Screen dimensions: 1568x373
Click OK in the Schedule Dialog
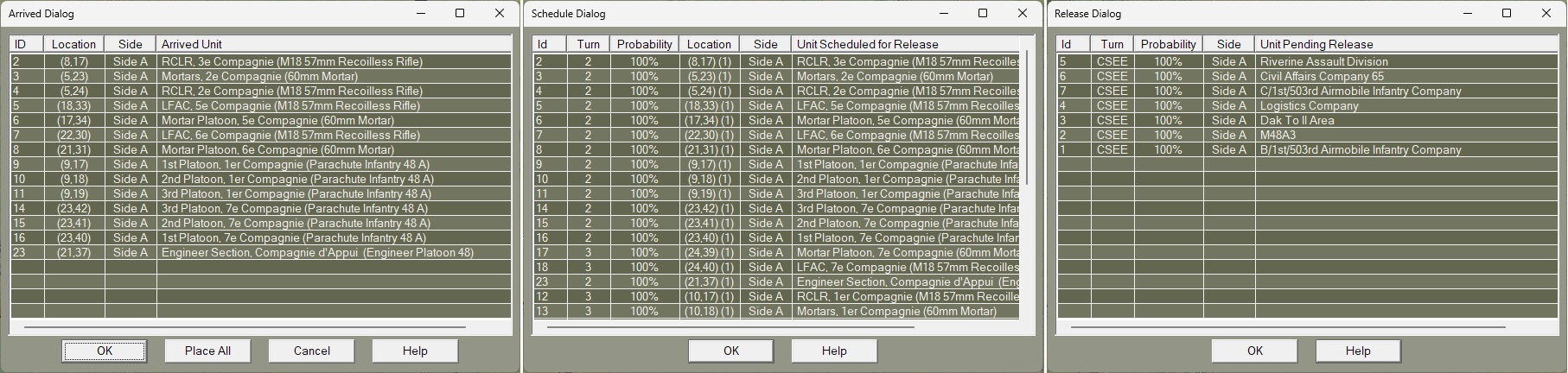tap(731, 351)
